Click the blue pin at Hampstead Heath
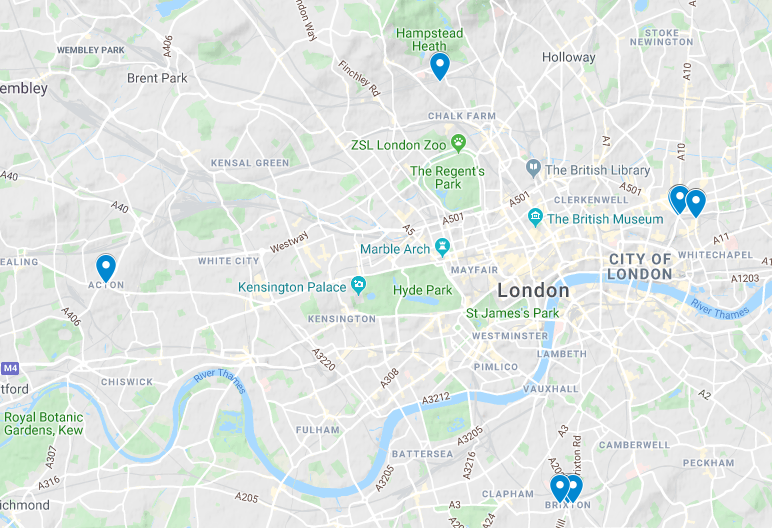This screenshot has height=528, width=772. [440, 66]
